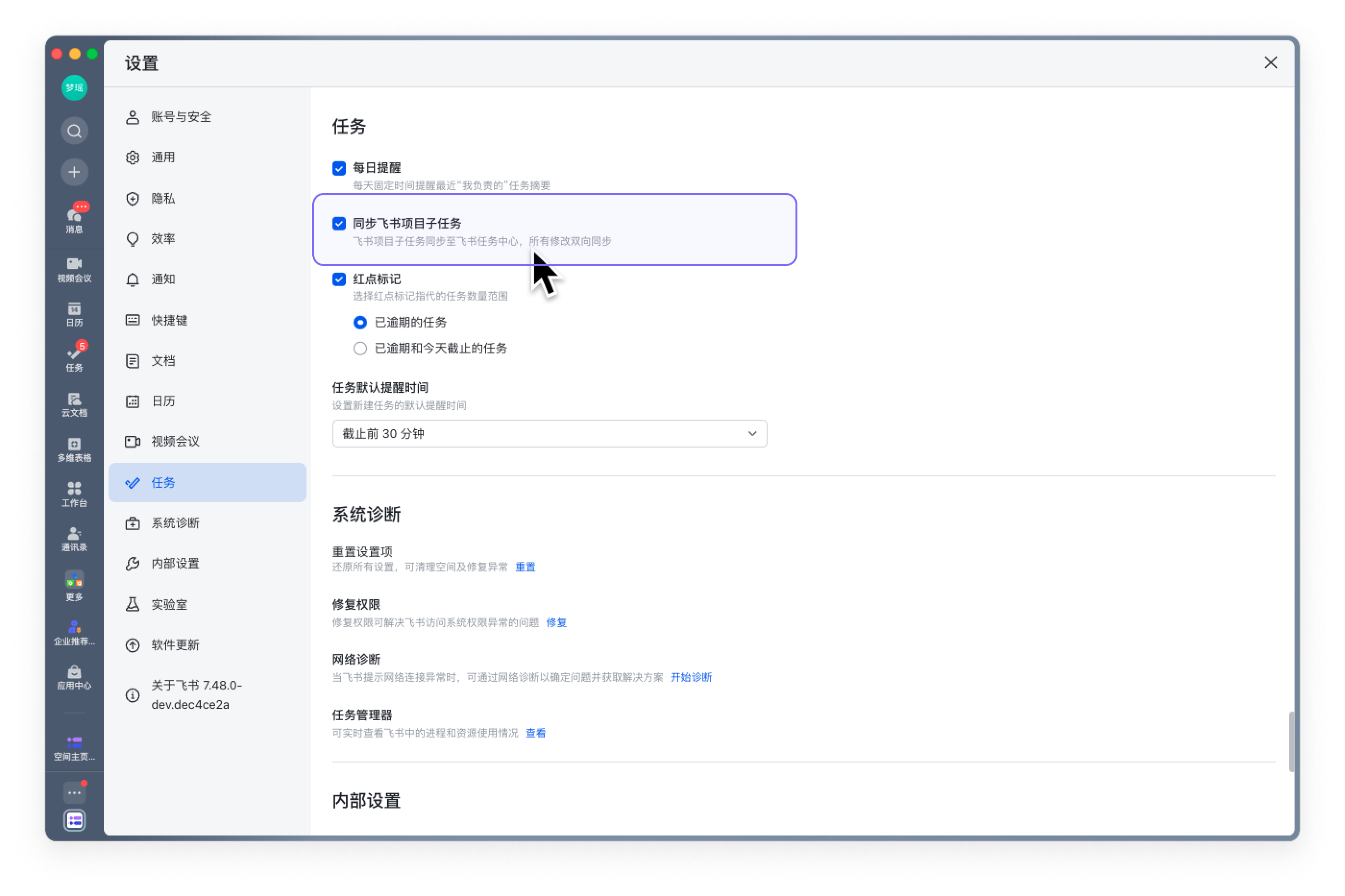Image resolution: width=1345 pixels, height=896 pixels.
Task: Select 效率 efficiency settings
Action: click(207, 238)
